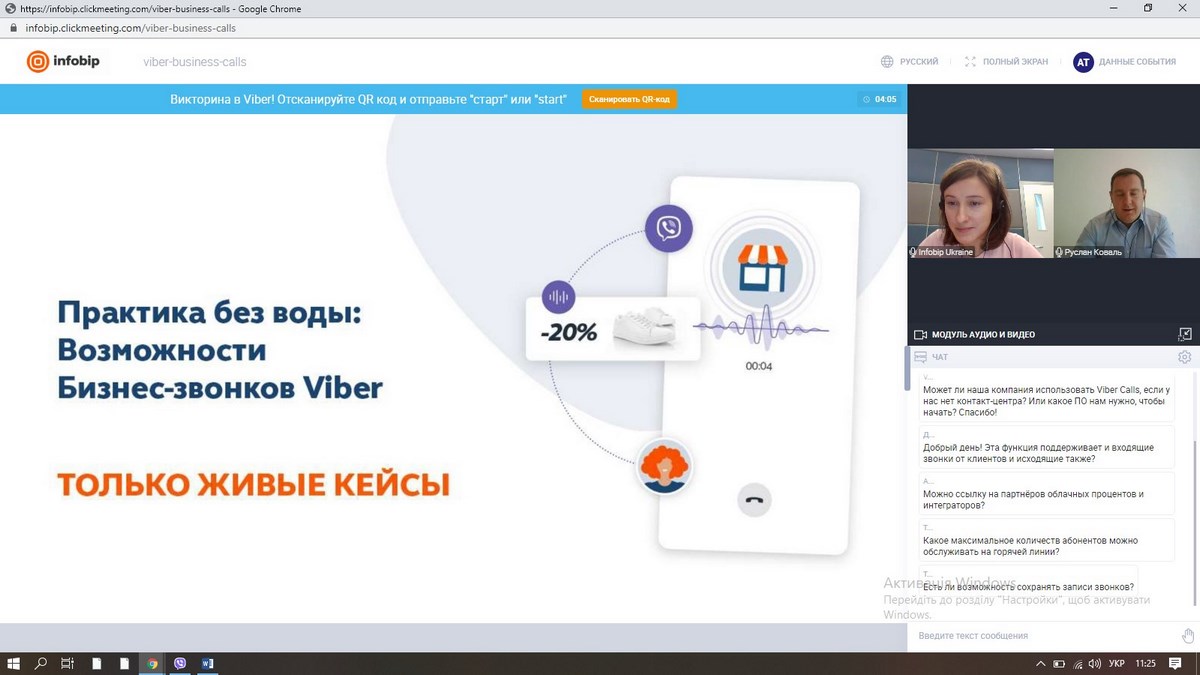Toggle full screen mode (Полный экран)
Viewport: 1200px width, 675px height.
tap(1006, 62)
